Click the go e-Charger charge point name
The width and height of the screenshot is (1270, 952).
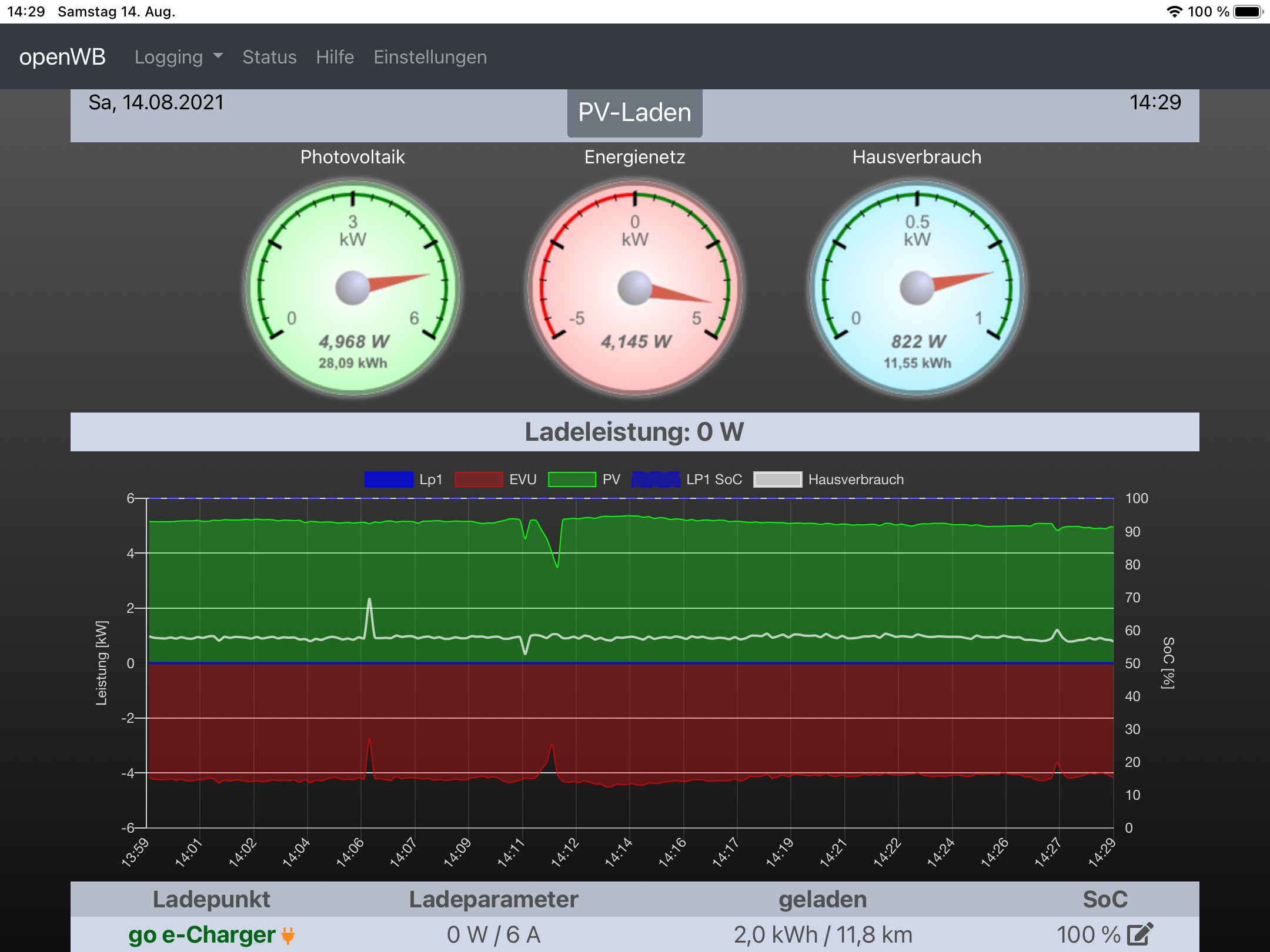click(x=202, y=935)
